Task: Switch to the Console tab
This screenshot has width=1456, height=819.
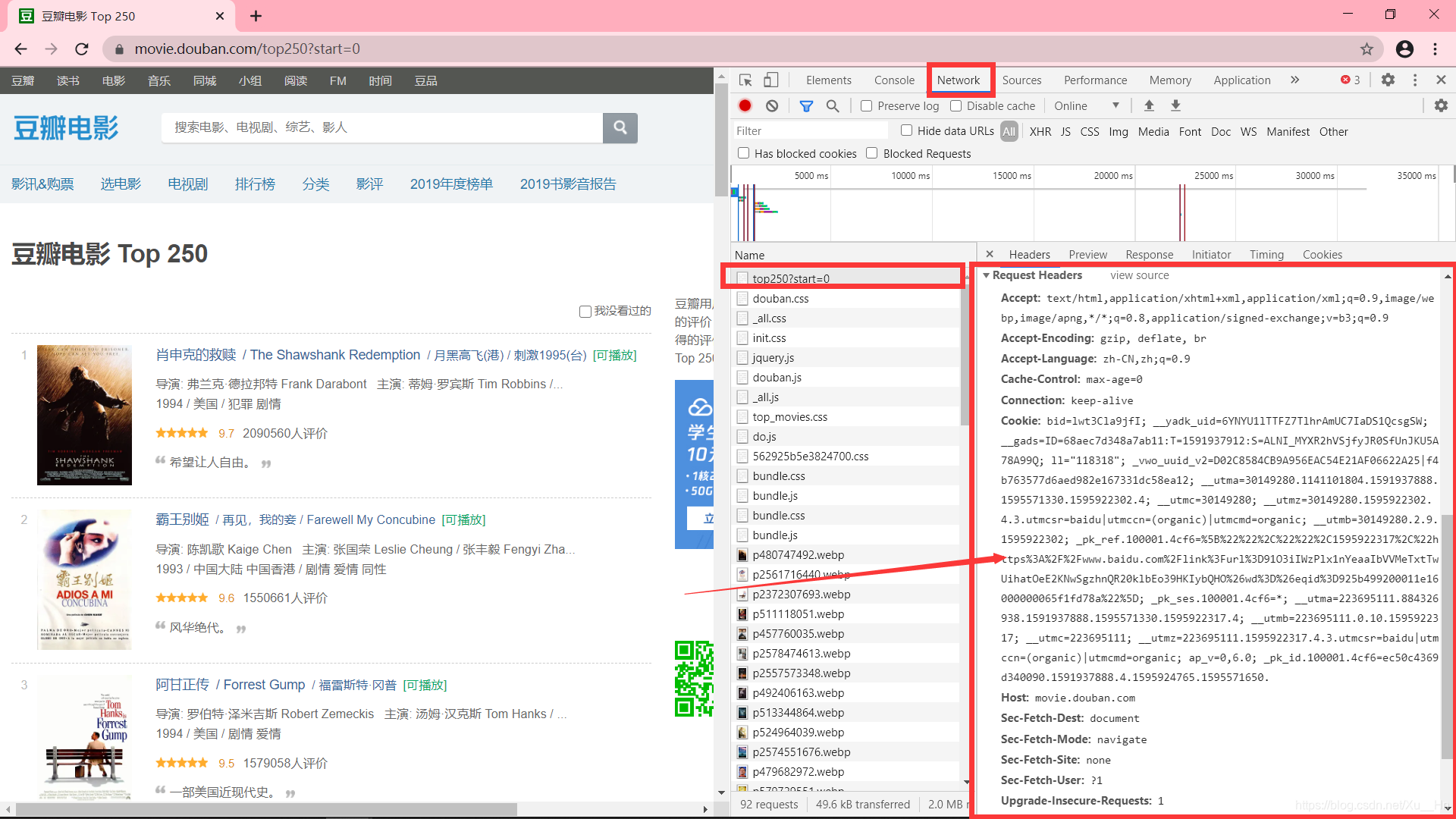Action: tap(894, 80)
